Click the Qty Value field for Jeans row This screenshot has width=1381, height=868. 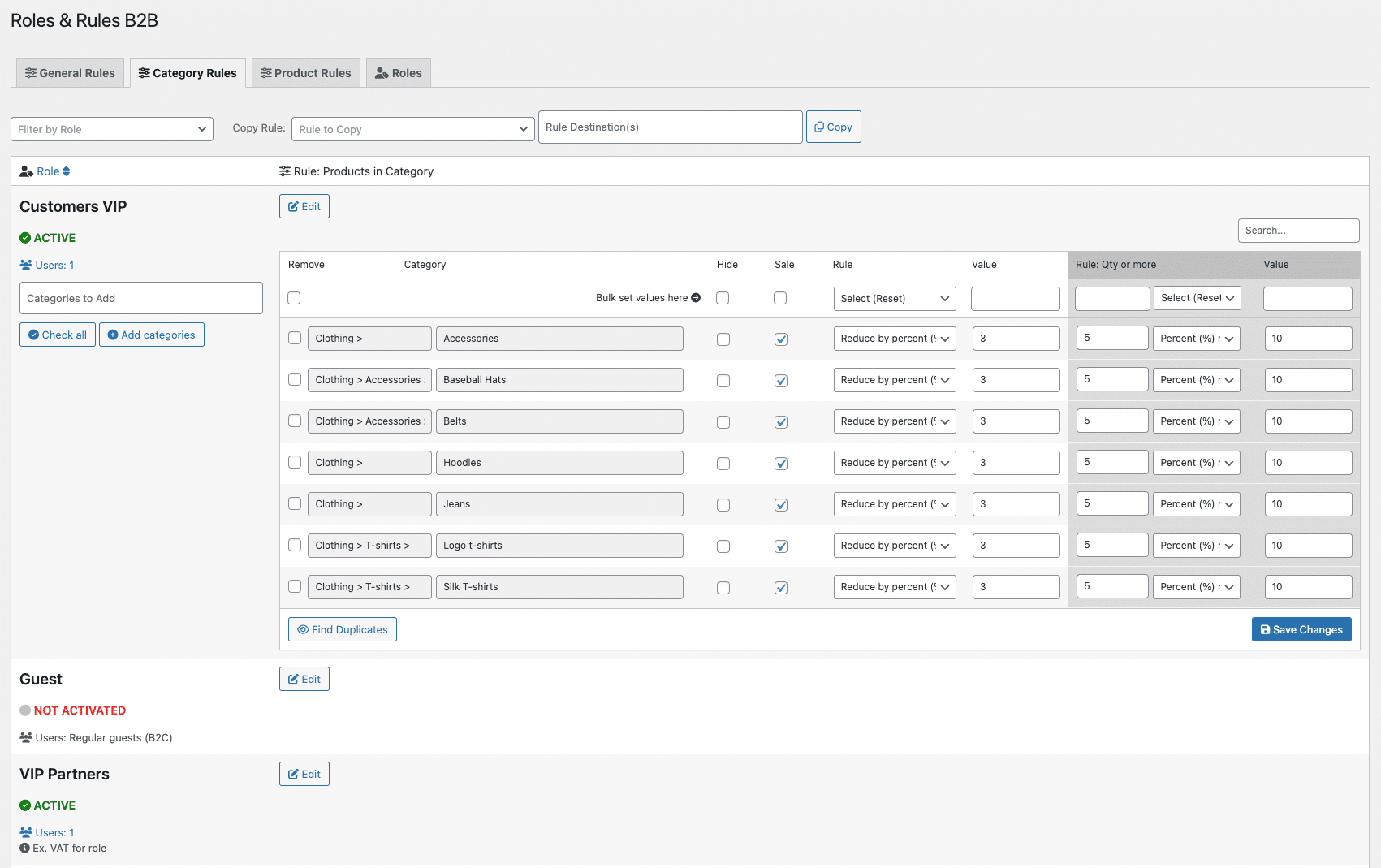pyautogui.click(x=1309, y=504)
